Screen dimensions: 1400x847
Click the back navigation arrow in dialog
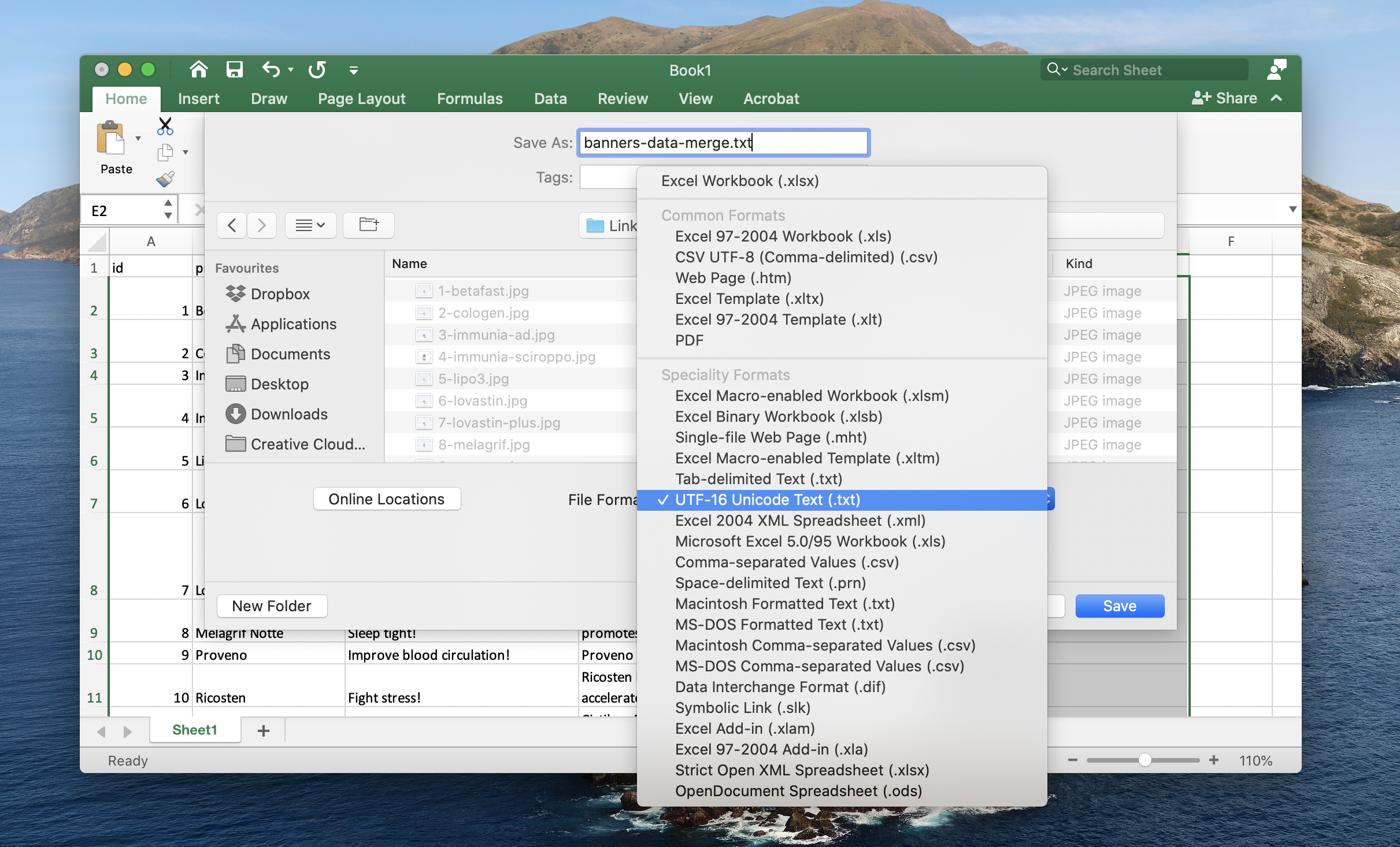(x=232, y=225)
